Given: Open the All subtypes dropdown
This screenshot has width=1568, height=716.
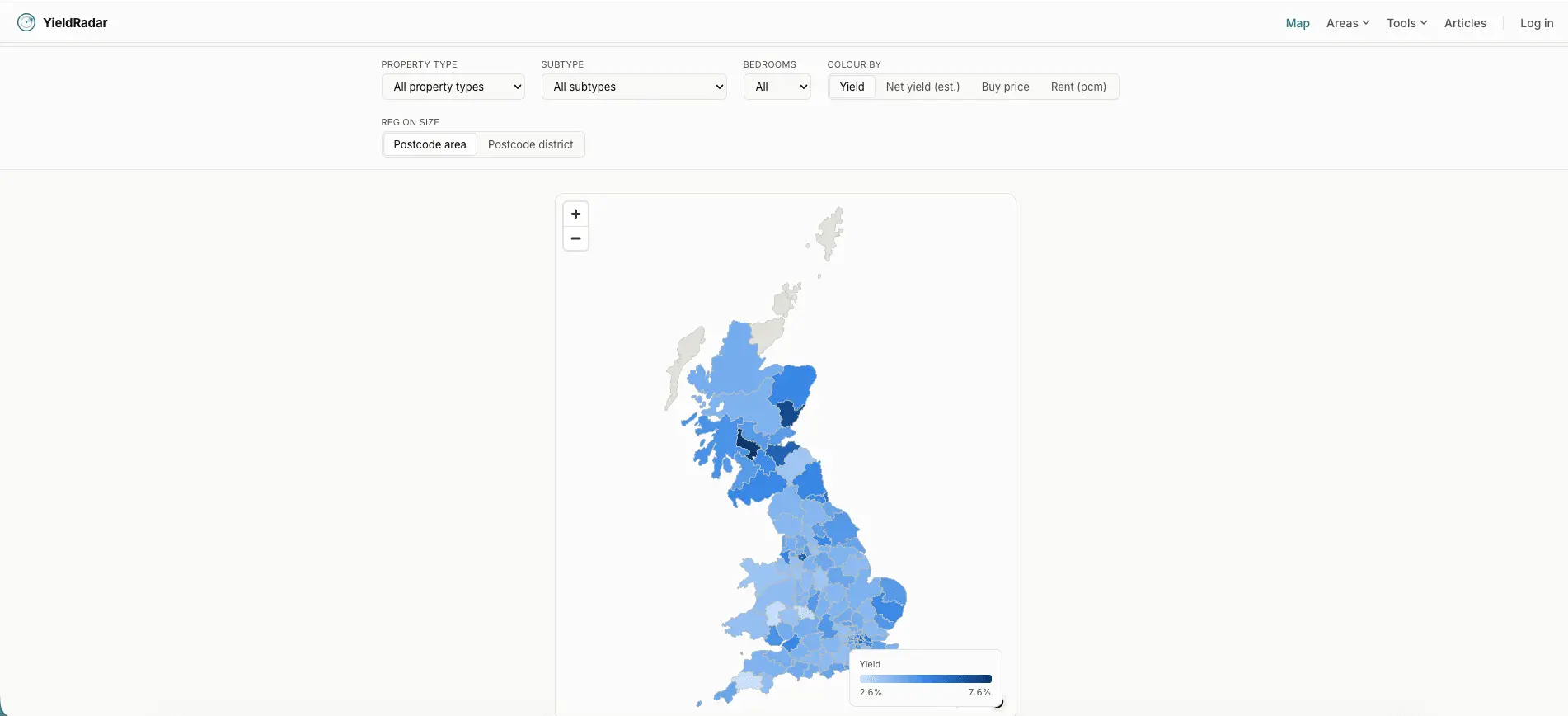Looking at the screenshot, I should (x=633, y=87).
